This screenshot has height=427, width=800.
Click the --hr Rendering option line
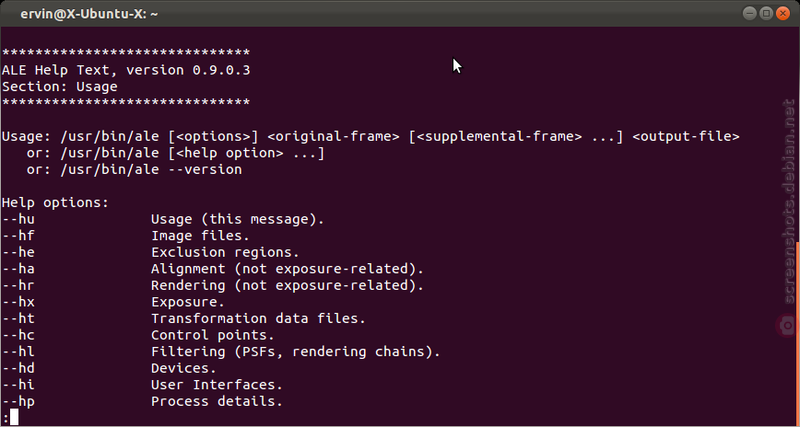213,286
